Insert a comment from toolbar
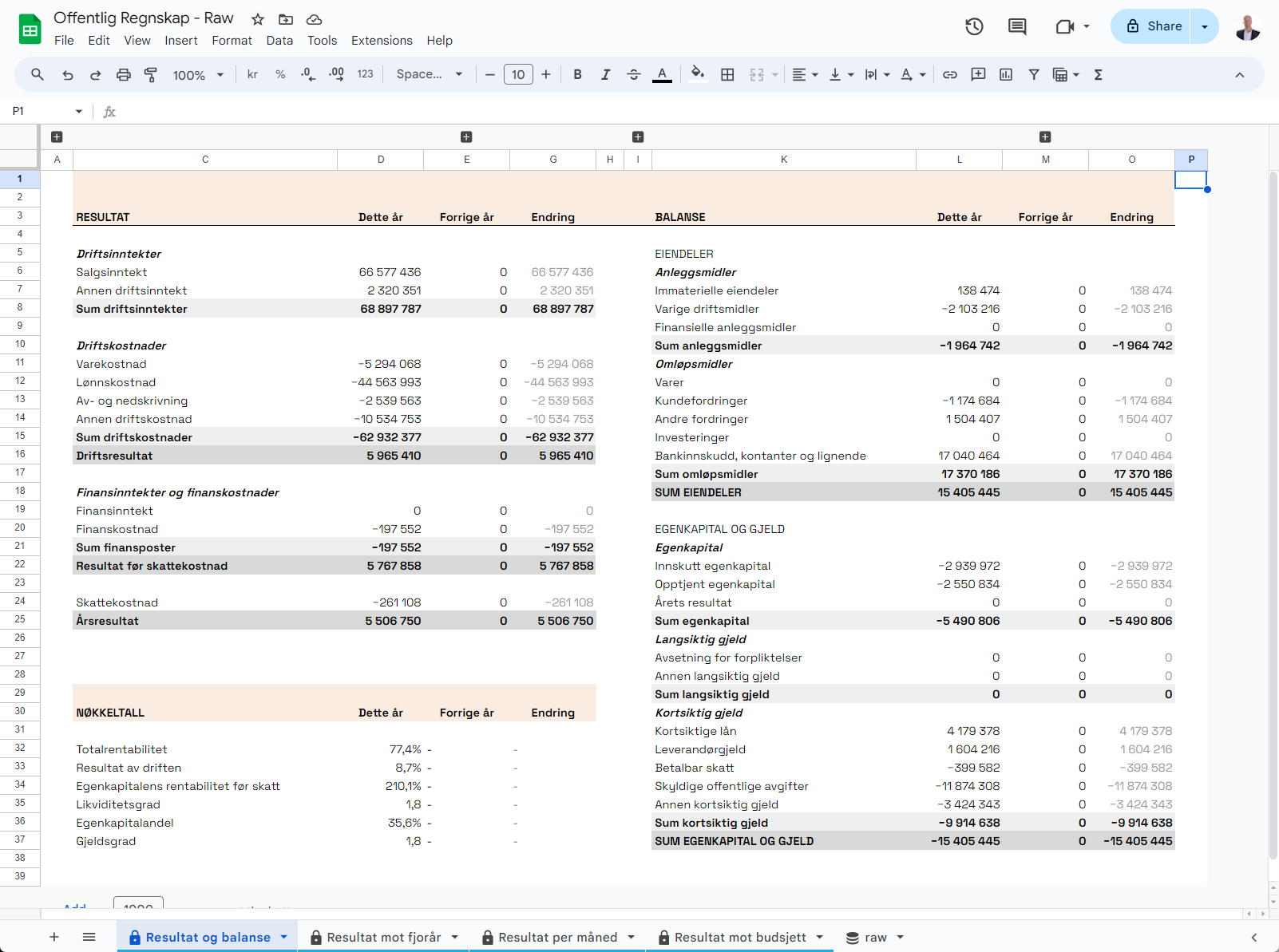Image resolution: width=1279 pixels, height=952 pixels. coord(978,74)
